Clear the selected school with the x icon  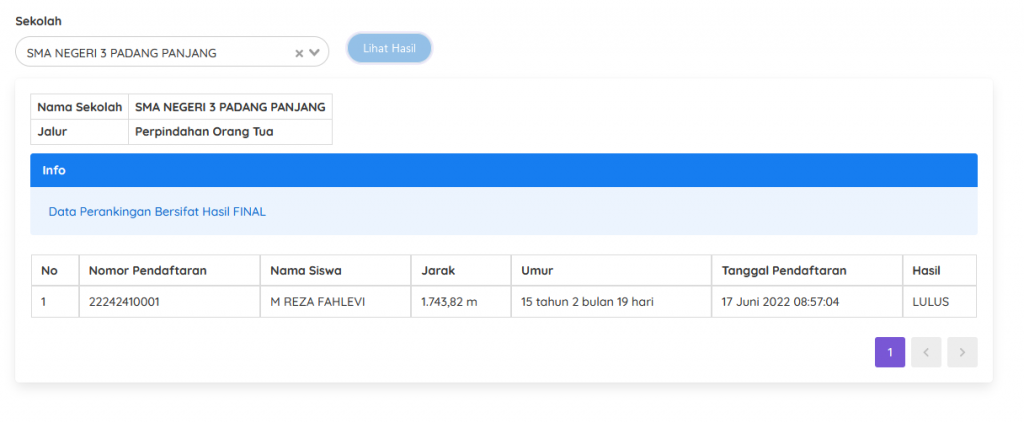coord(298,53)
